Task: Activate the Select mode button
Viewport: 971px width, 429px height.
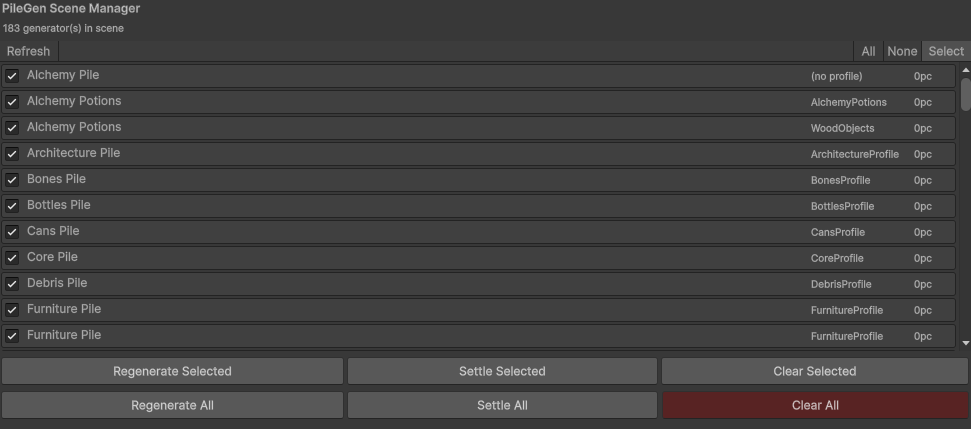Action: click(x=946, y=51)
